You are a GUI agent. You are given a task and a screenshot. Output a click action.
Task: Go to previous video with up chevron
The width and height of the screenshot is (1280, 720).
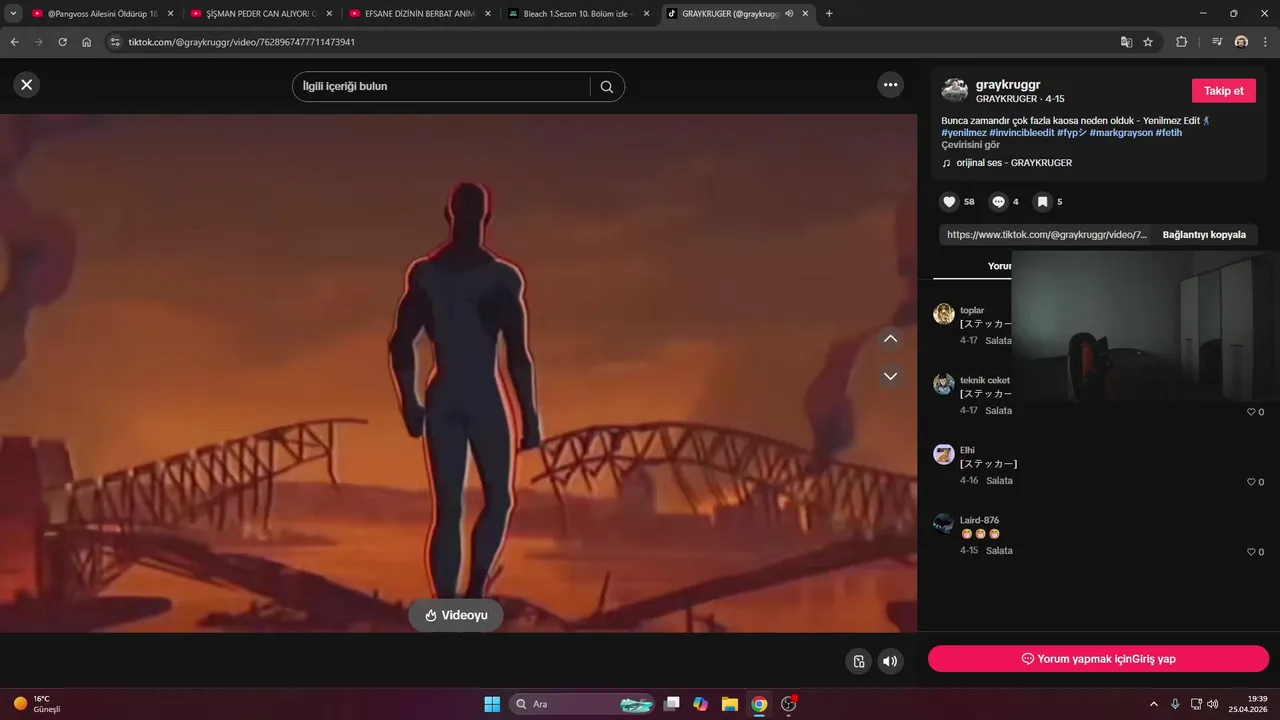(x=890, y=339)
